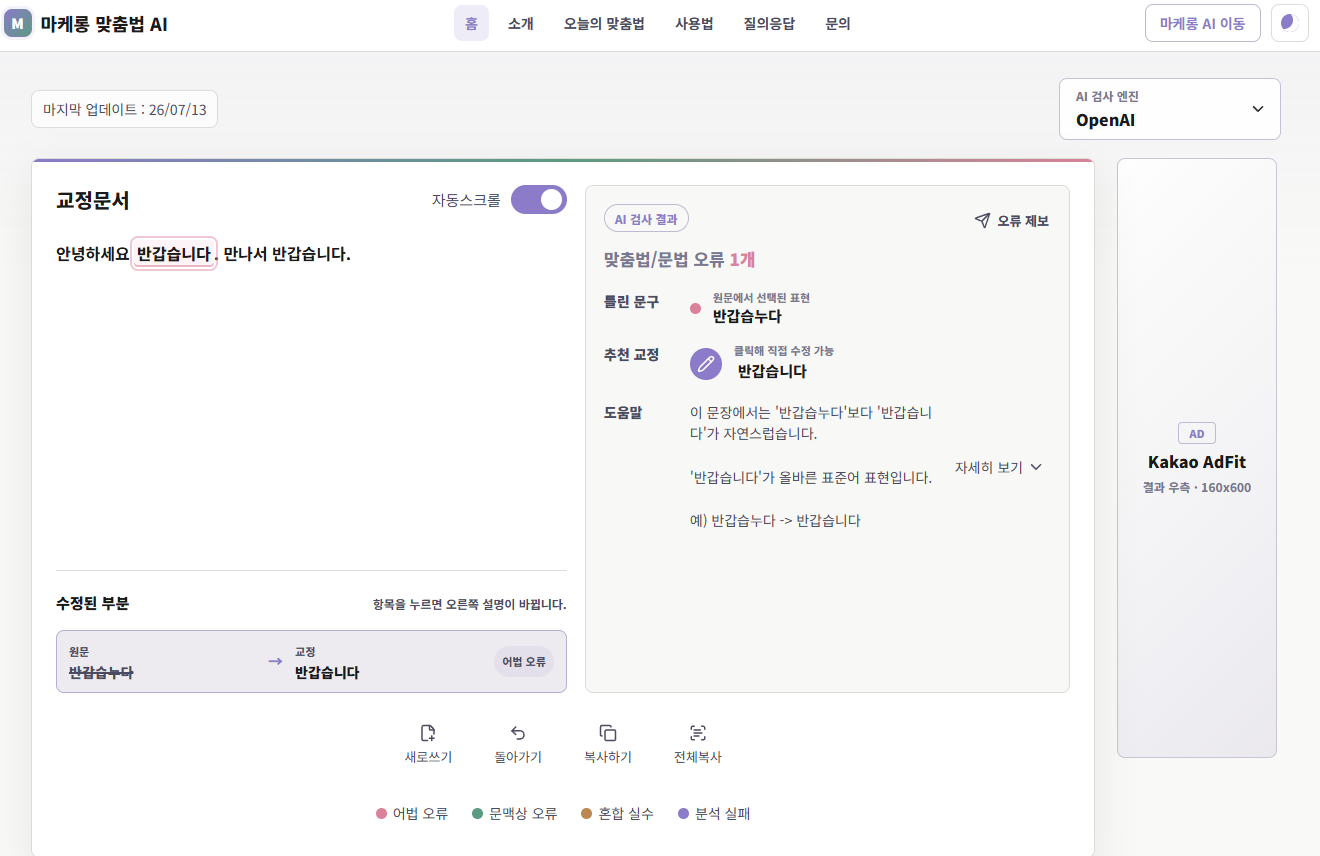Toggle the dark mode moon icon
The image size is (1320, 856).
pos(1290,23)
